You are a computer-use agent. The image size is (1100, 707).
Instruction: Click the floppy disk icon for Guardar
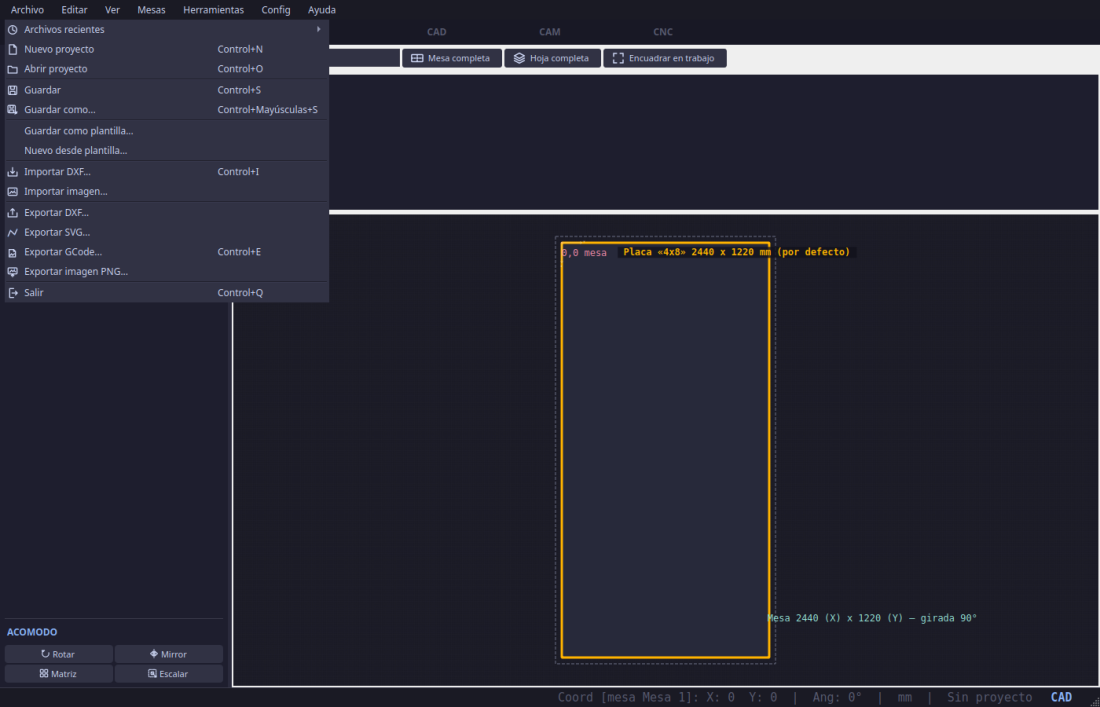tap(13, 90)
